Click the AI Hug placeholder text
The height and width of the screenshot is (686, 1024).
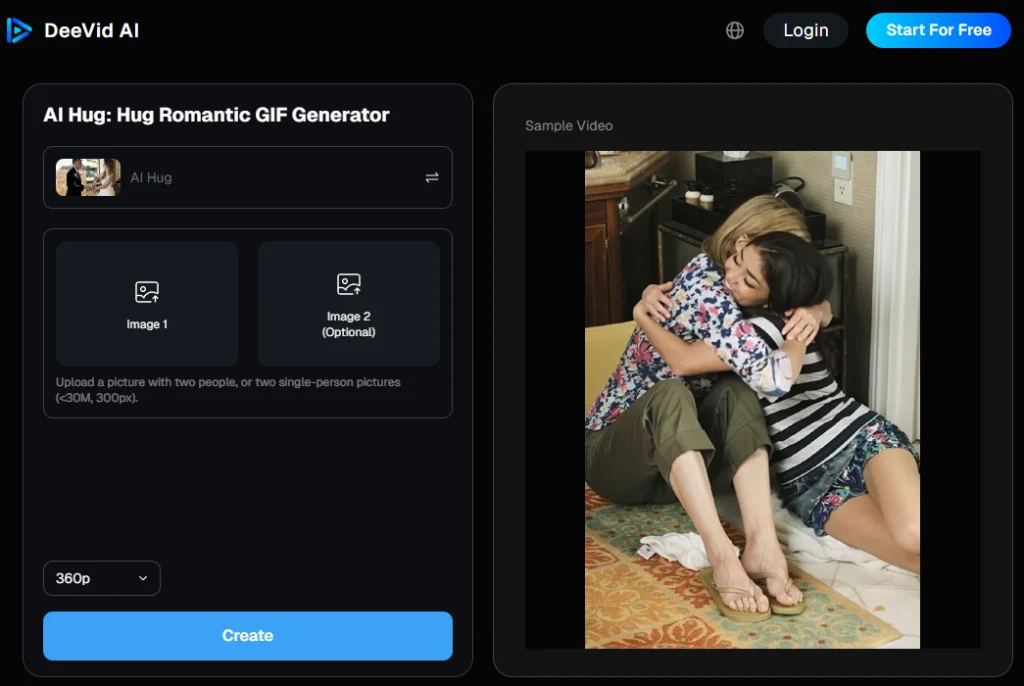point(151,178)
